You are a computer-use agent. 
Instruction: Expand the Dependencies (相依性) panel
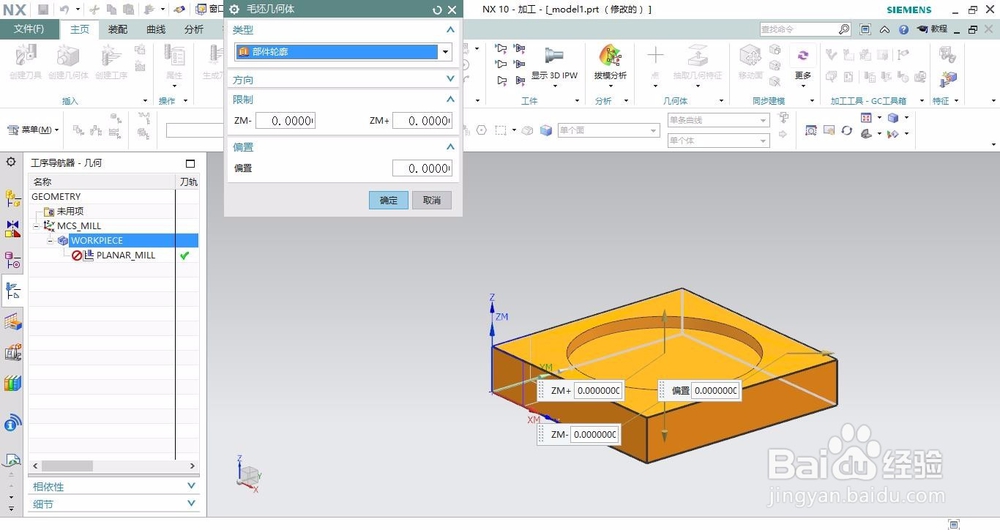click(191, 486)
